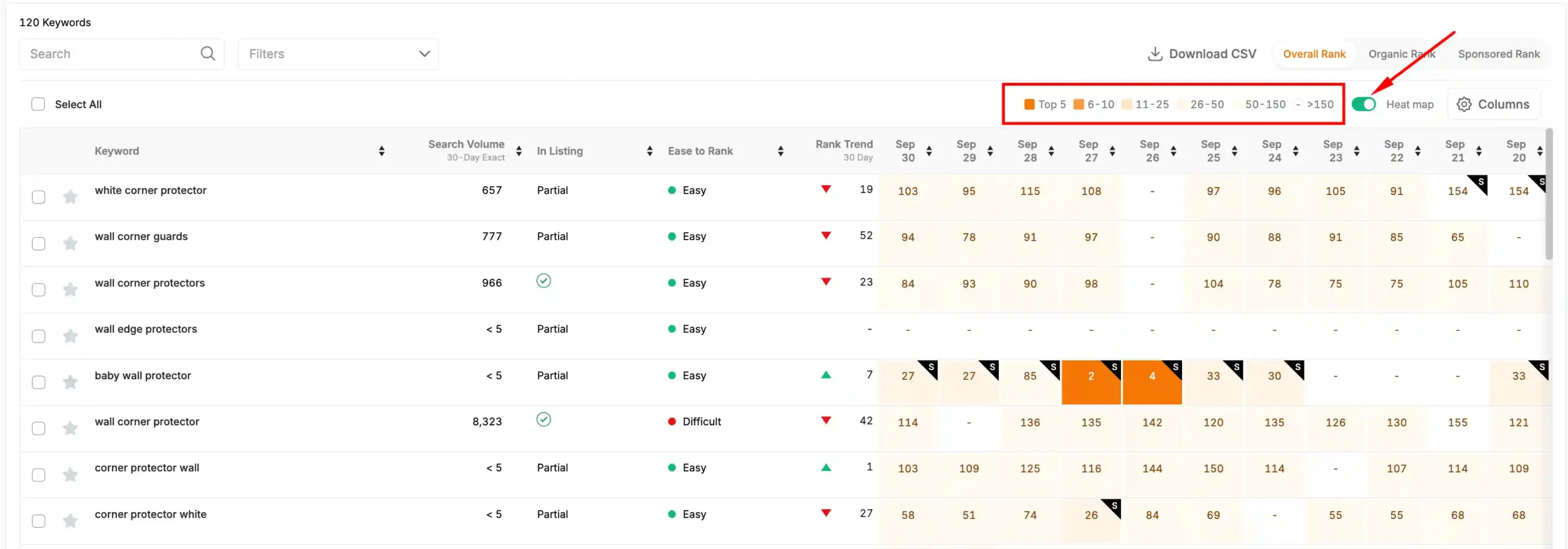Screen dimensions: 1568x549
Task: Open the Filters dropdown
Action: [338, 54]
